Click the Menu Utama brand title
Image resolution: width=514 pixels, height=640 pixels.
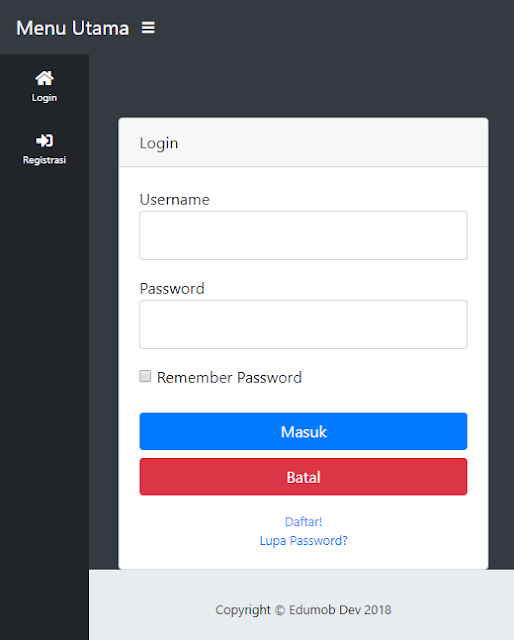coord(73,28)
